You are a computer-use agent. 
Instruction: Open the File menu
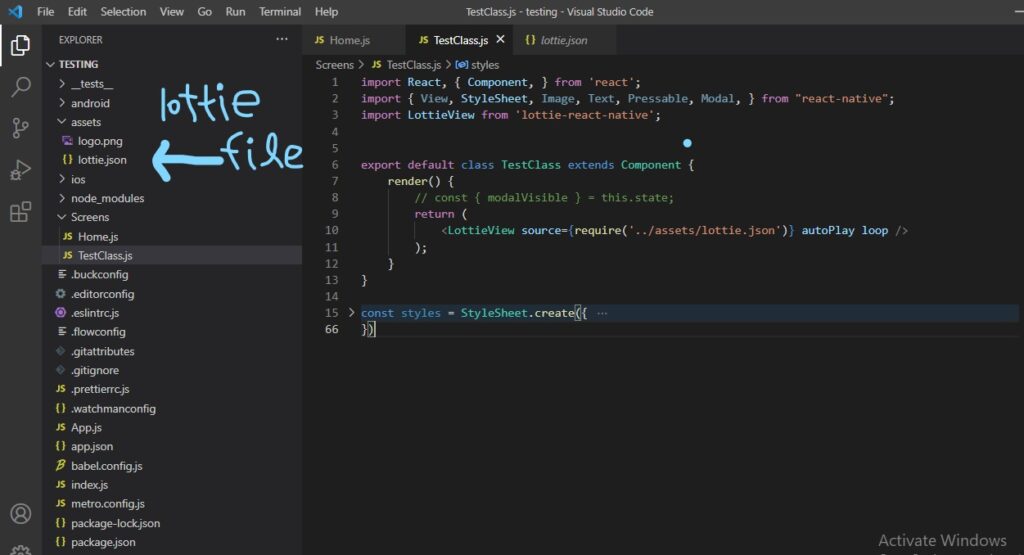pos(46,12)
